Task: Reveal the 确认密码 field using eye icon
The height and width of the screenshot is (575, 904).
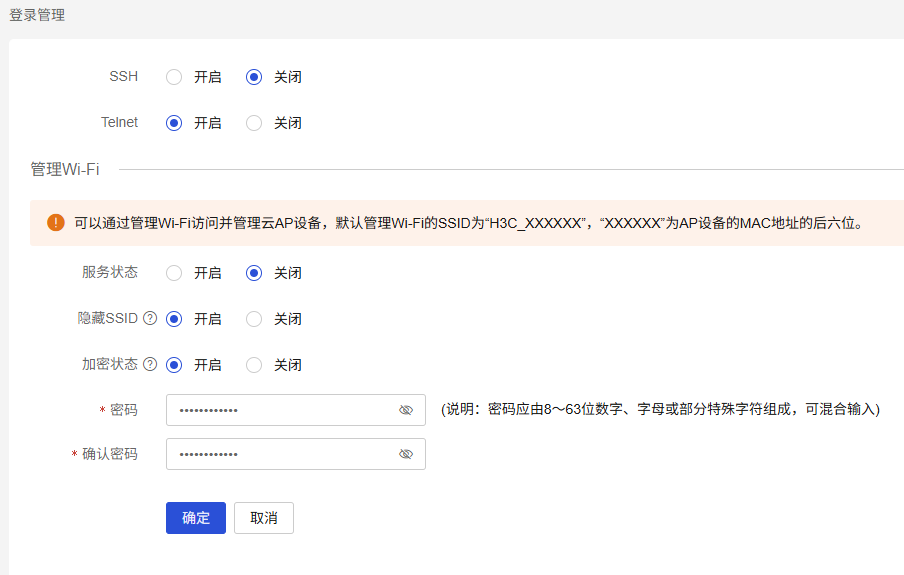Action: pyautogui.click(x=406, y=454)
